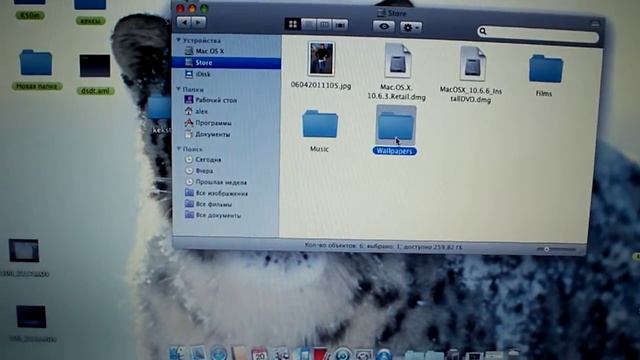
Task: Select the 06042011105.jpg image thumbnail
Action: pyautogui.click(x=321, y=60)
